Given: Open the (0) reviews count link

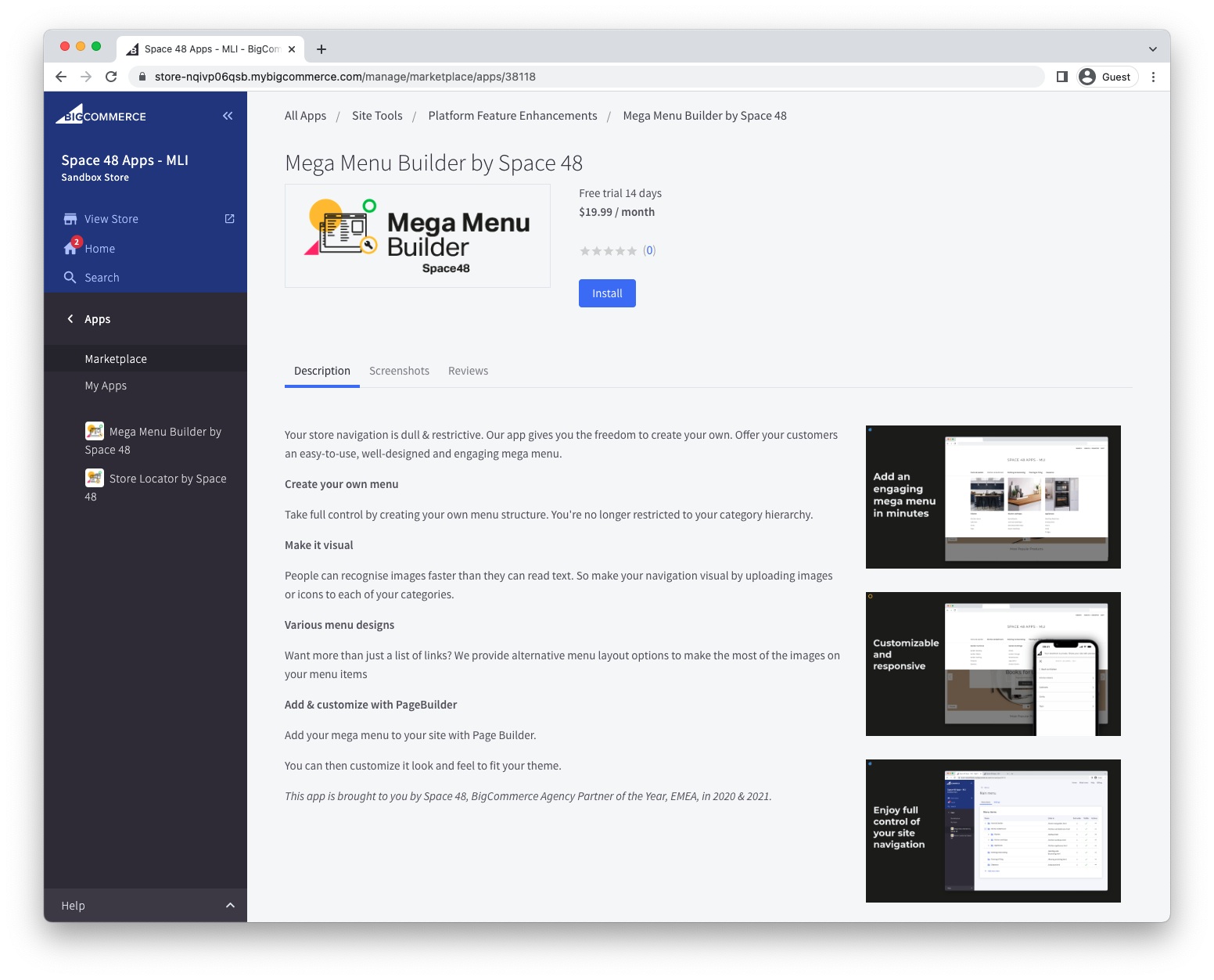Looking at the screenshot, I should click(x=649, y=250).
